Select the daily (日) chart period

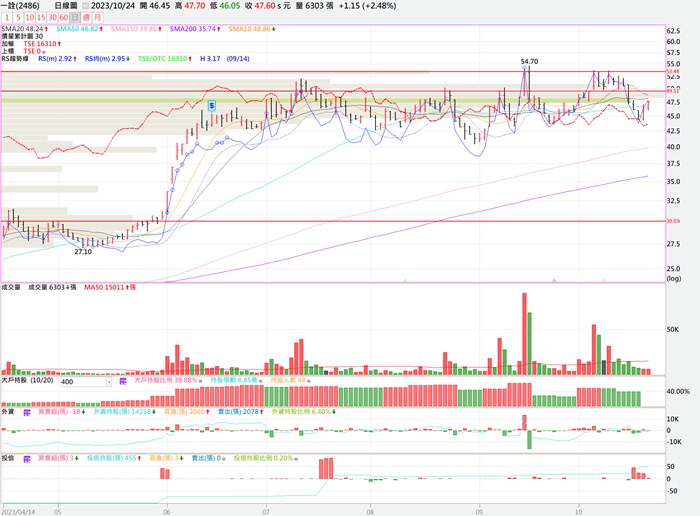pos(77,18)
